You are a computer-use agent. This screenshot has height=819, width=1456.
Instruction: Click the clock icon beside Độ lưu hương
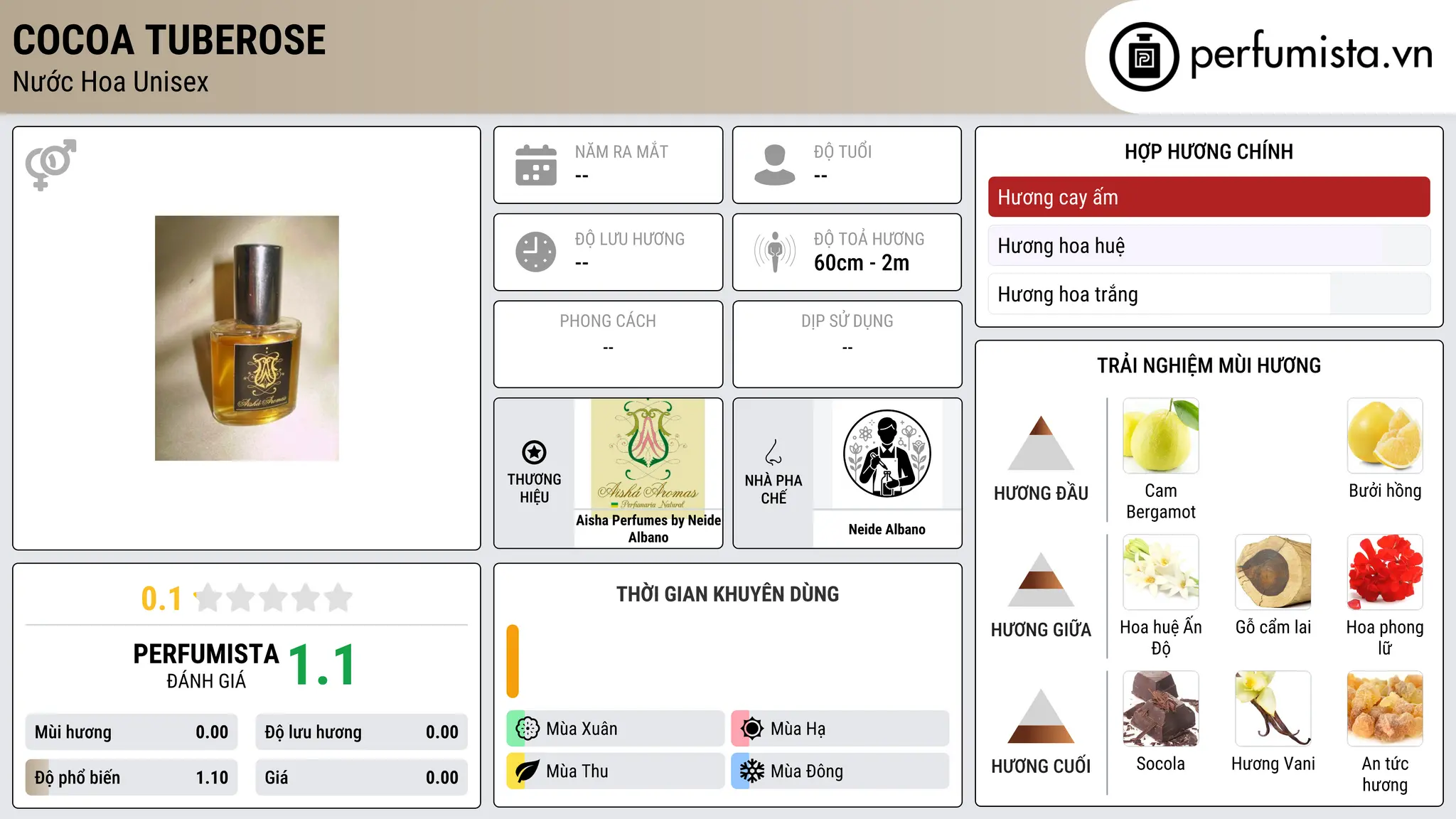(536, 252)
